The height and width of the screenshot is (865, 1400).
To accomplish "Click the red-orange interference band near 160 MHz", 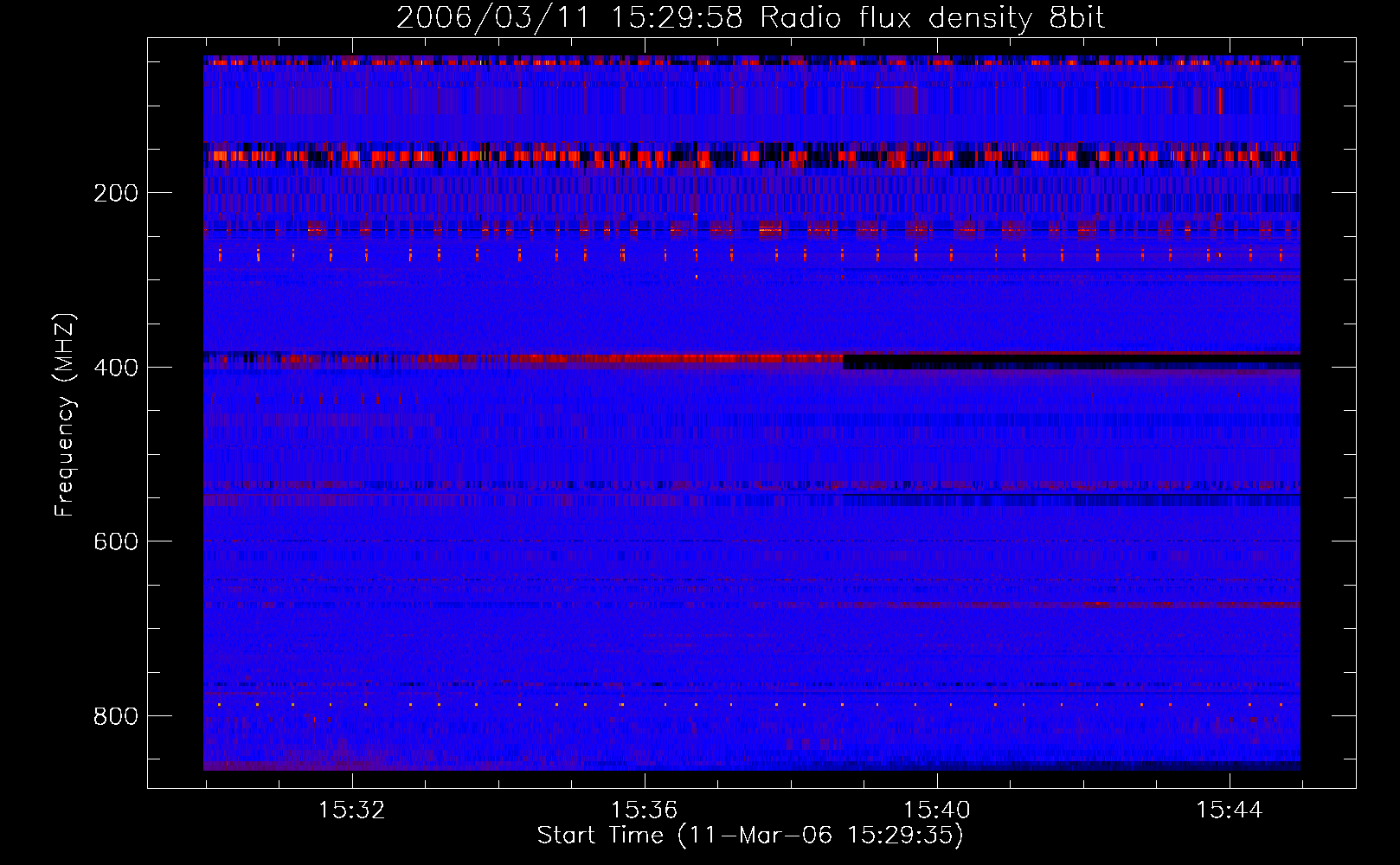I will 752,157.
